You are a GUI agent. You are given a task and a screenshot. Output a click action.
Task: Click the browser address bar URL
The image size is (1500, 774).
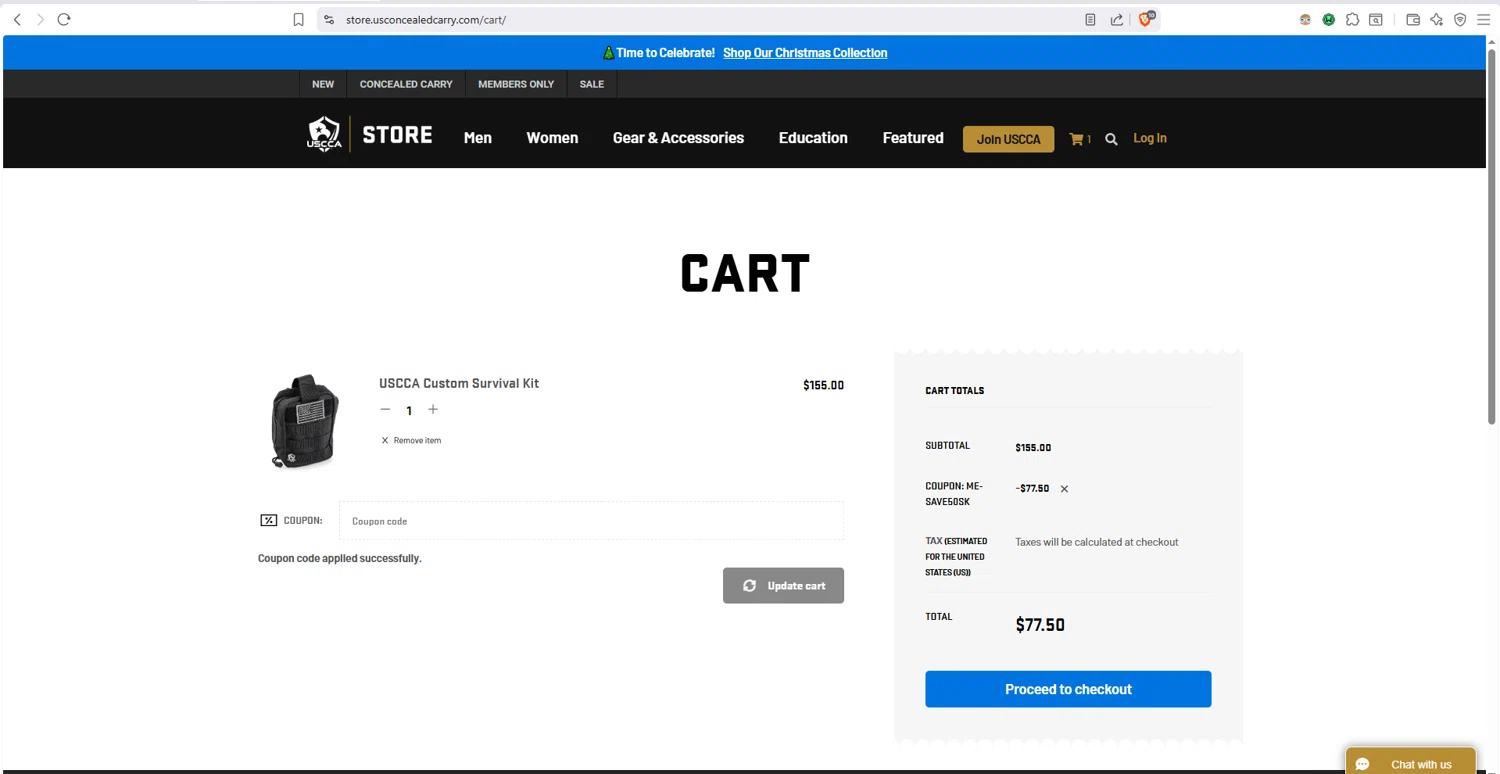(426, 19)
